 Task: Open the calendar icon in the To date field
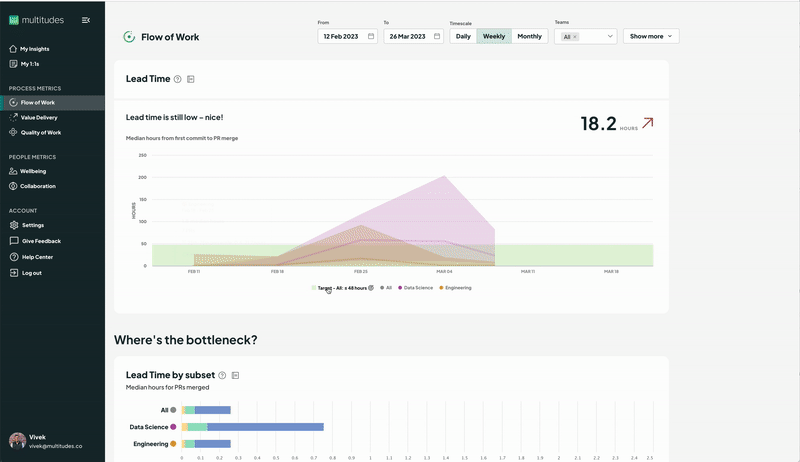pyautogui.click(x=436, y=36)
